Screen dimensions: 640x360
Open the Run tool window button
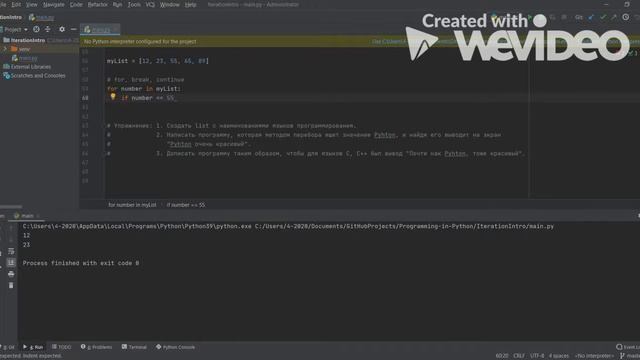coord(33,347)
